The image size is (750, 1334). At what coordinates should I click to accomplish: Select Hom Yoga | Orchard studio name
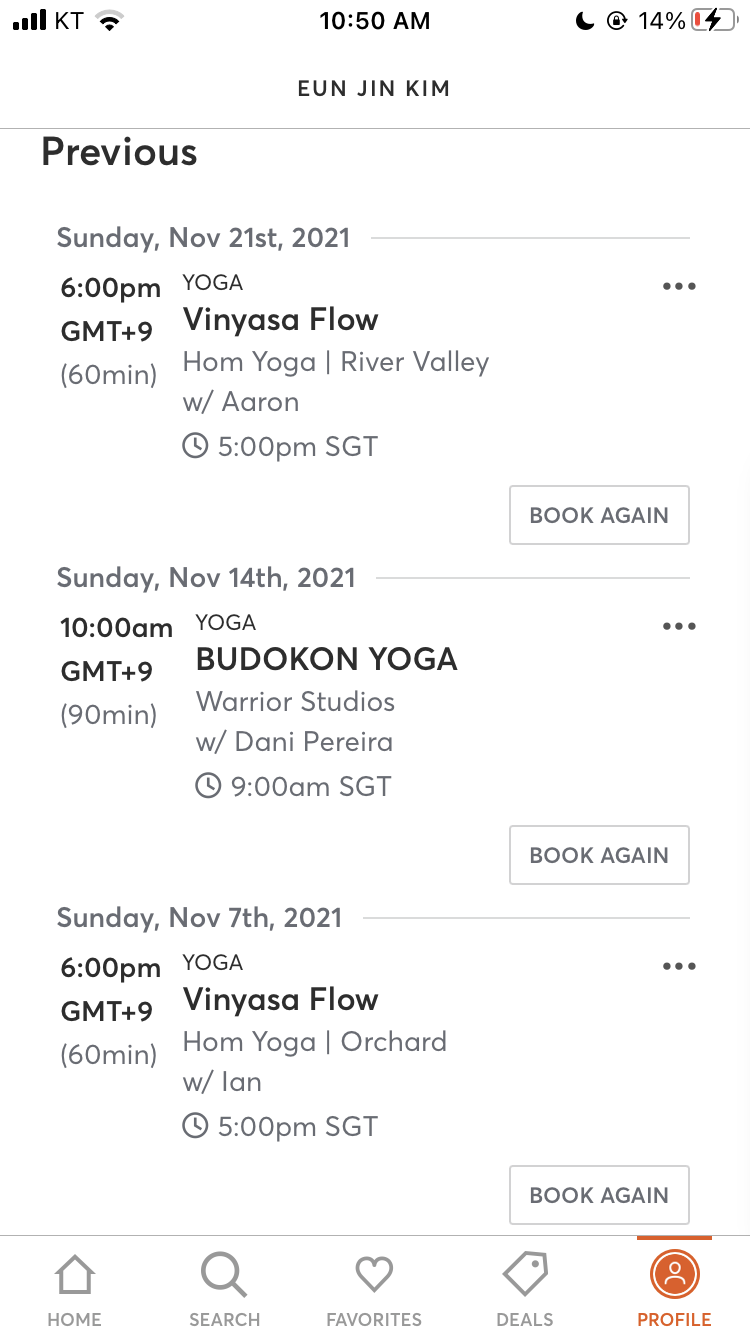click(314, 1042)
